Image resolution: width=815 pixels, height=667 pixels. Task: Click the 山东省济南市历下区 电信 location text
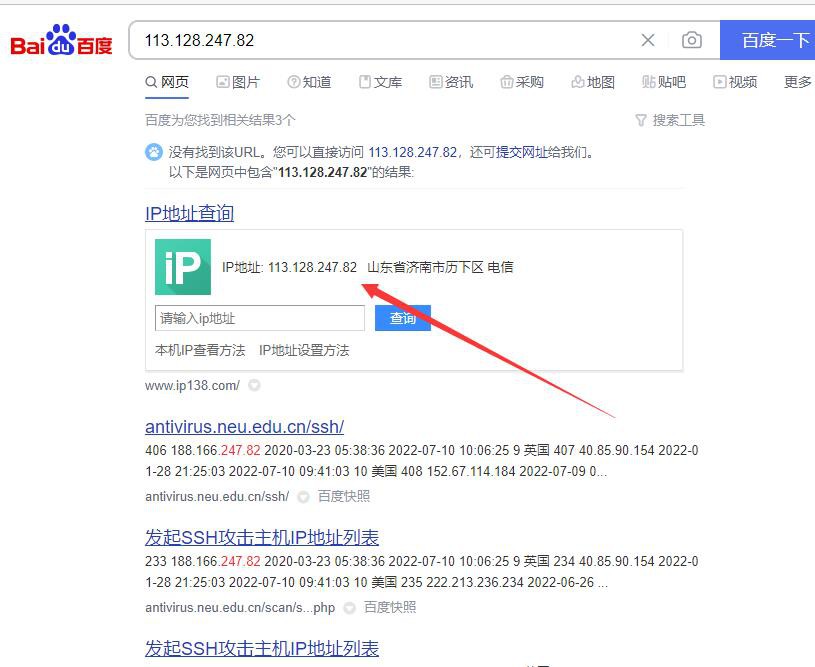(x=440, y=267)
